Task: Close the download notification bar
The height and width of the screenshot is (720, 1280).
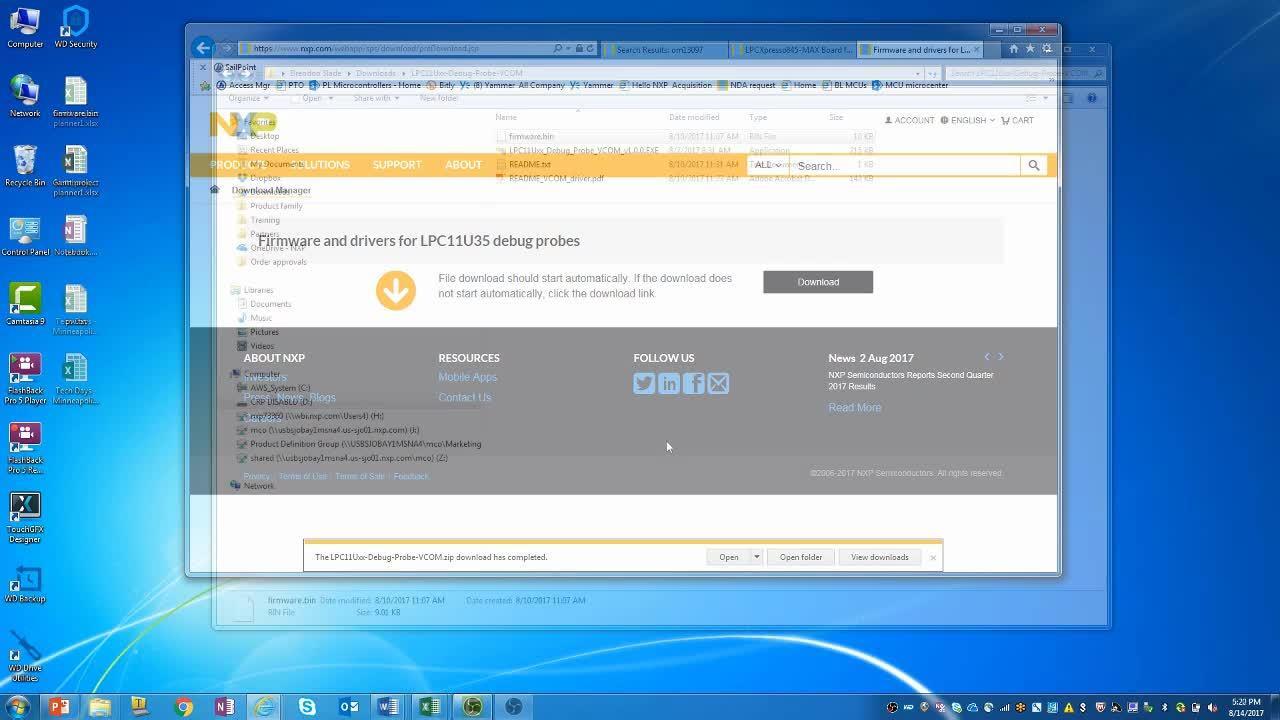Action: point(933,557)
